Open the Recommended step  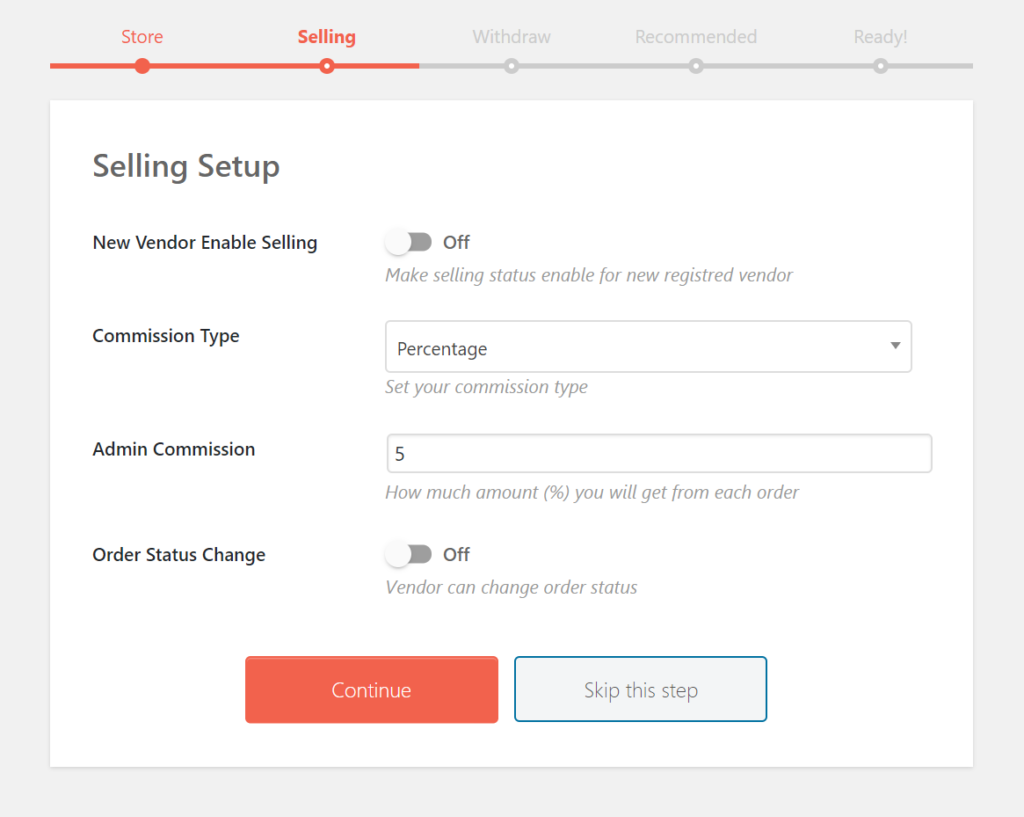coord(696,37)
